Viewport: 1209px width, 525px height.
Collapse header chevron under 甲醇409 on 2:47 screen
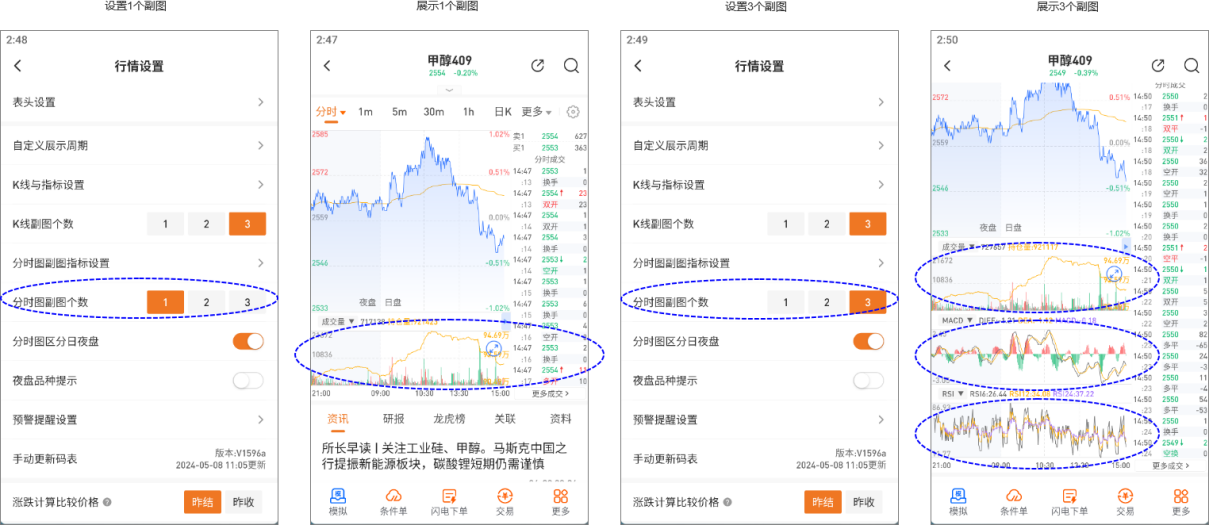click(449, 90)
